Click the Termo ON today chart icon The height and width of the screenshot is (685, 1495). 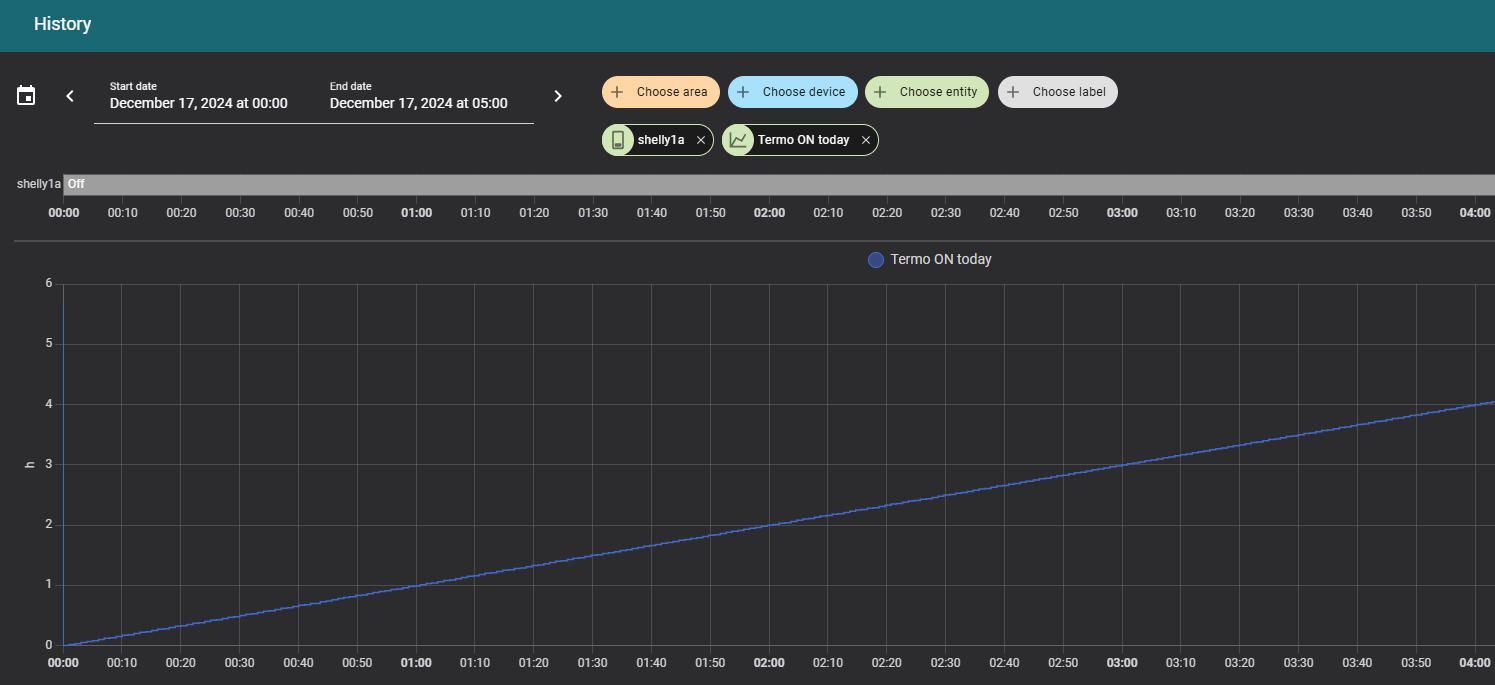[738, 140]
